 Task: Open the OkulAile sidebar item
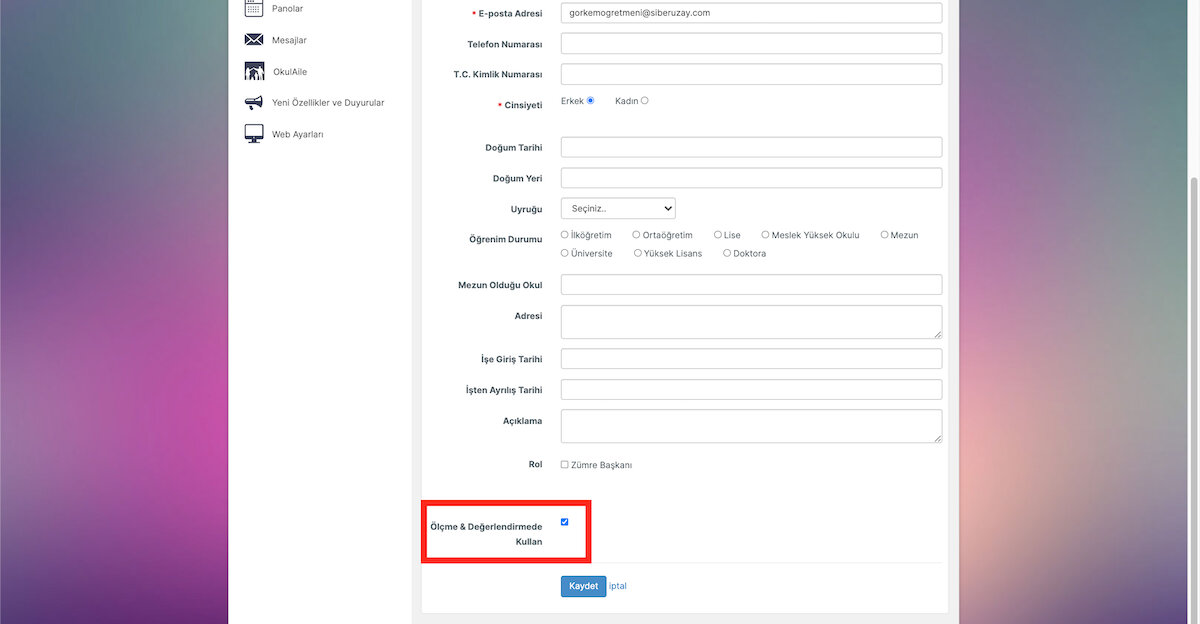point(290,72)
